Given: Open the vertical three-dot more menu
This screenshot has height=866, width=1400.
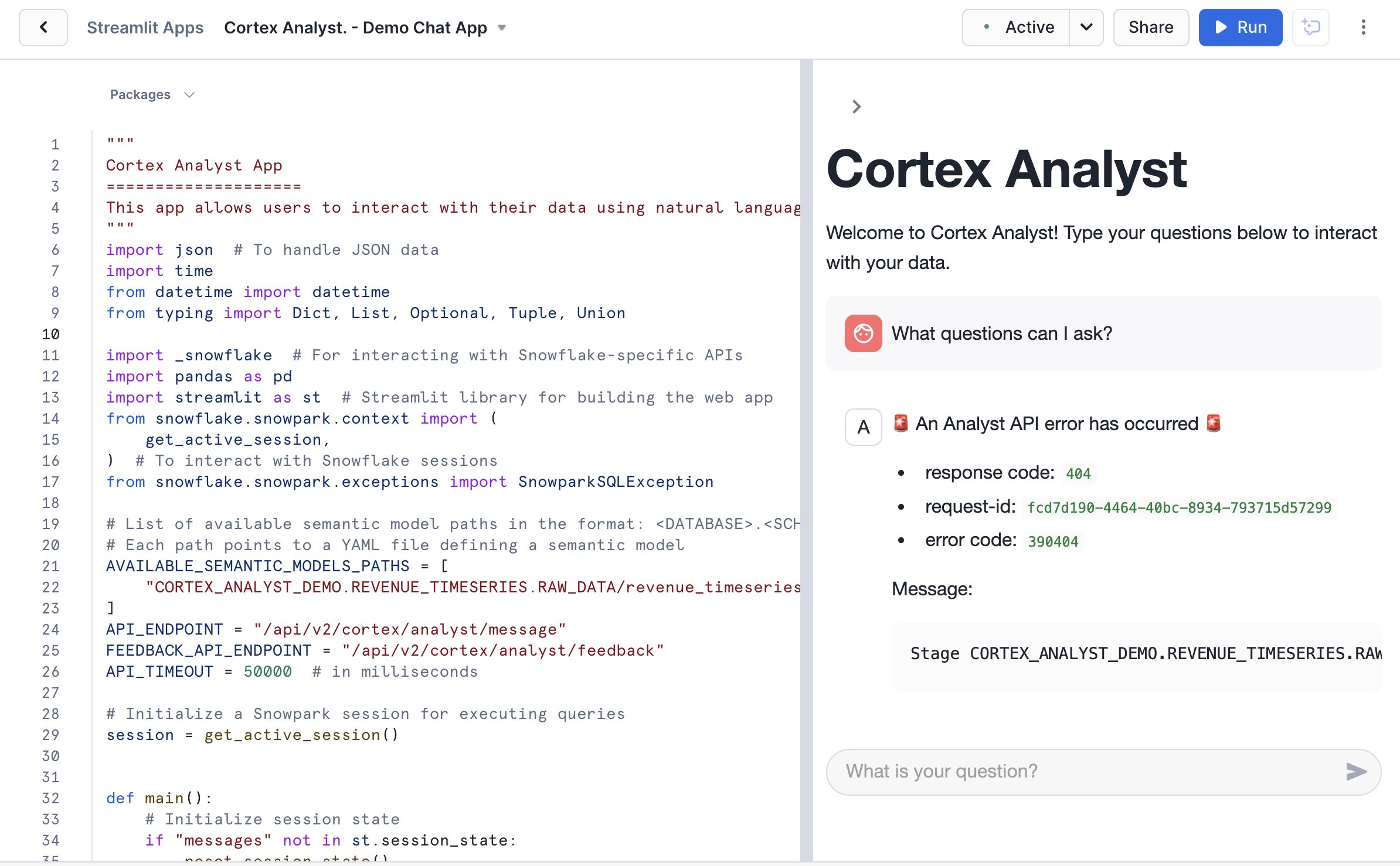Looking at the screenshot, I should coord(1363,28).
